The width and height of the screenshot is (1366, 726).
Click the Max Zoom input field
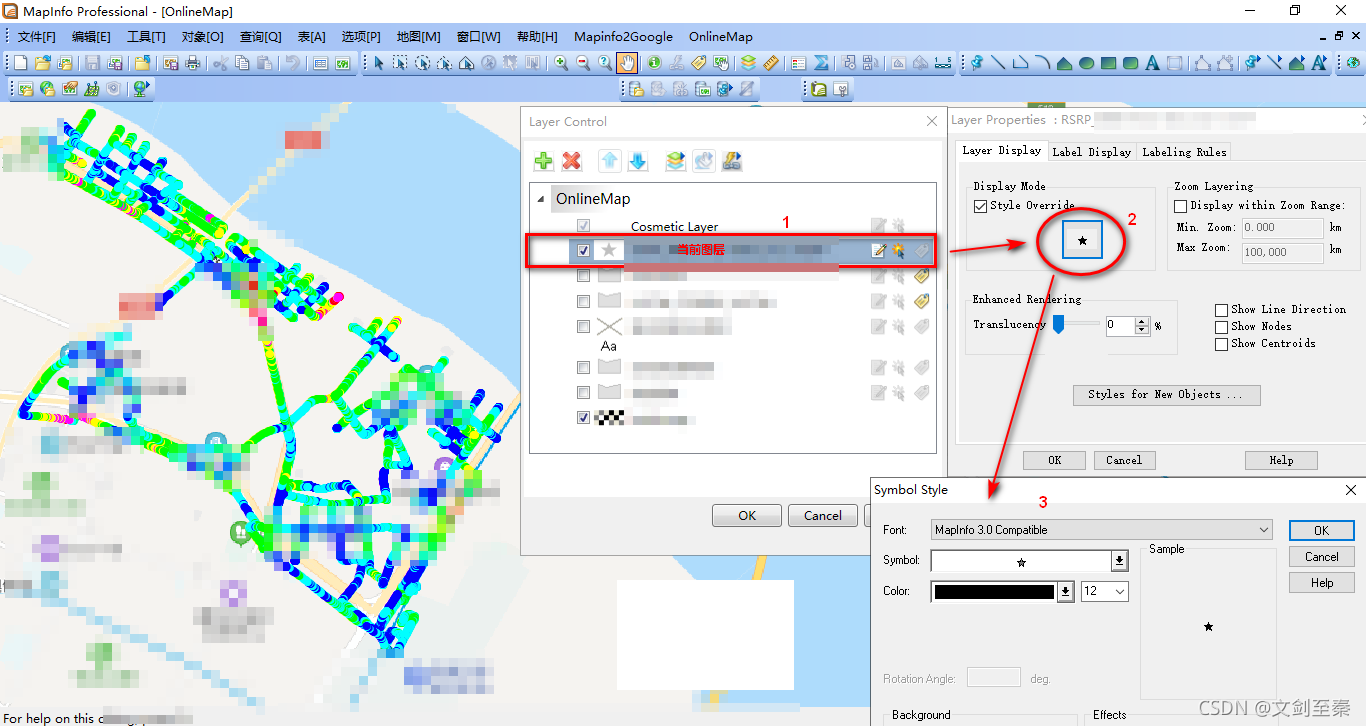(1282, 252)
